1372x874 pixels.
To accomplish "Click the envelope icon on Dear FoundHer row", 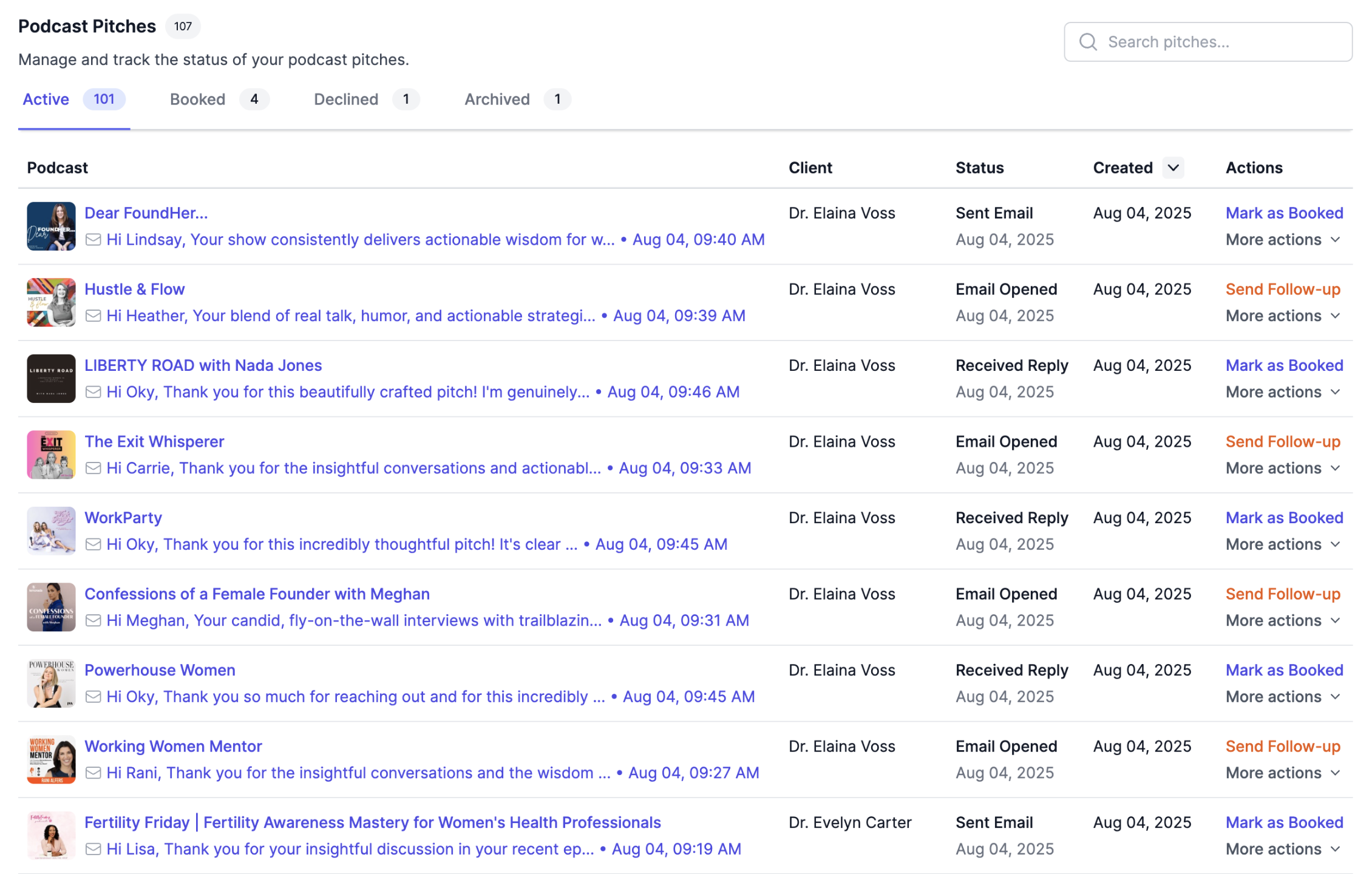I will pos(94,239).
